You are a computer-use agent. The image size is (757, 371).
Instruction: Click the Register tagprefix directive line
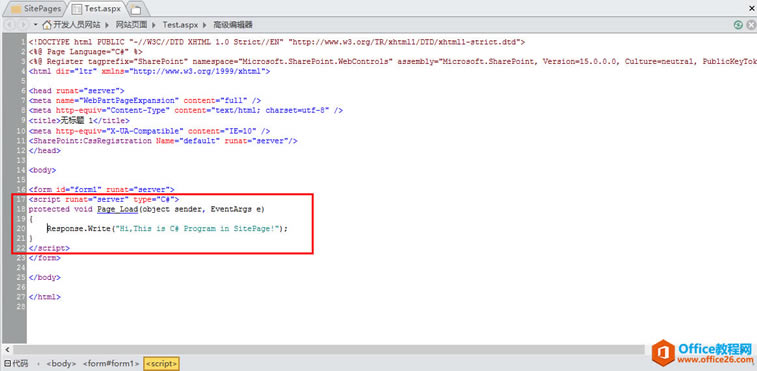point(393,61)
